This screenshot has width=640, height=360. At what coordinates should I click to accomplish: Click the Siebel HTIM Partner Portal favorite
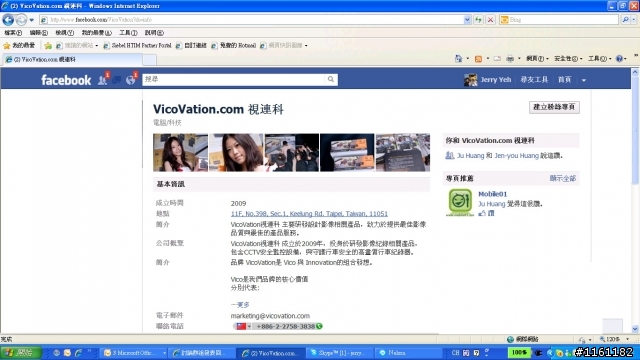click(x=138, y=45)
